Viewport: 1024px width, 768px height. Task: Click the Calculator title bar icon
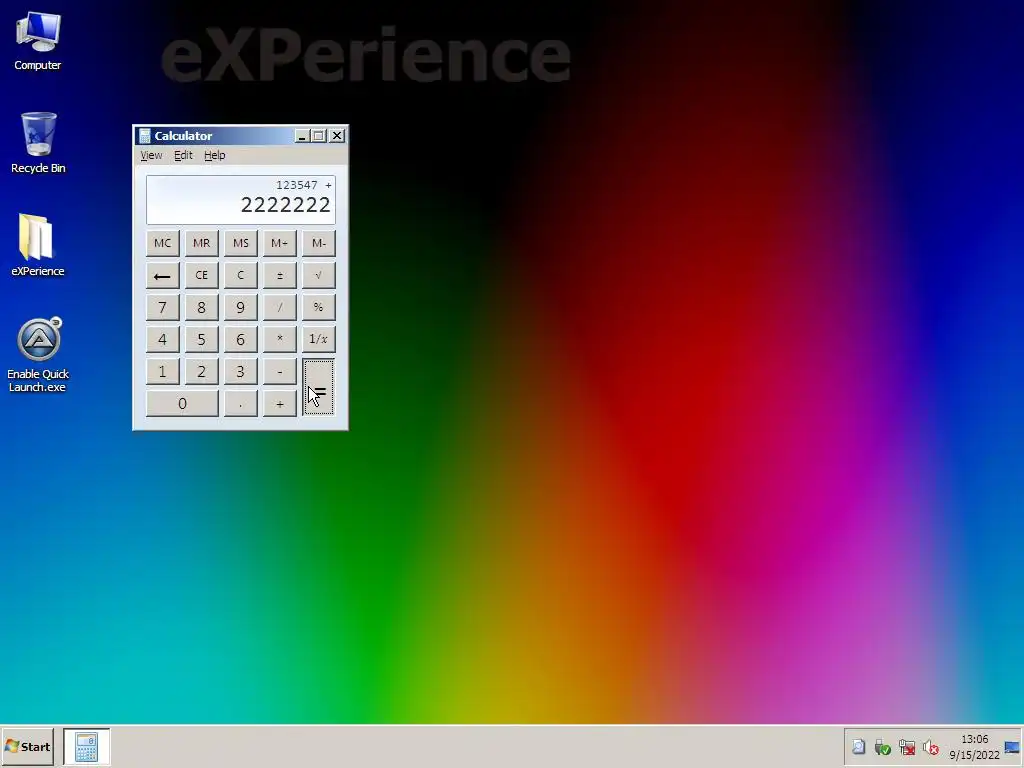tap(144, 136)
